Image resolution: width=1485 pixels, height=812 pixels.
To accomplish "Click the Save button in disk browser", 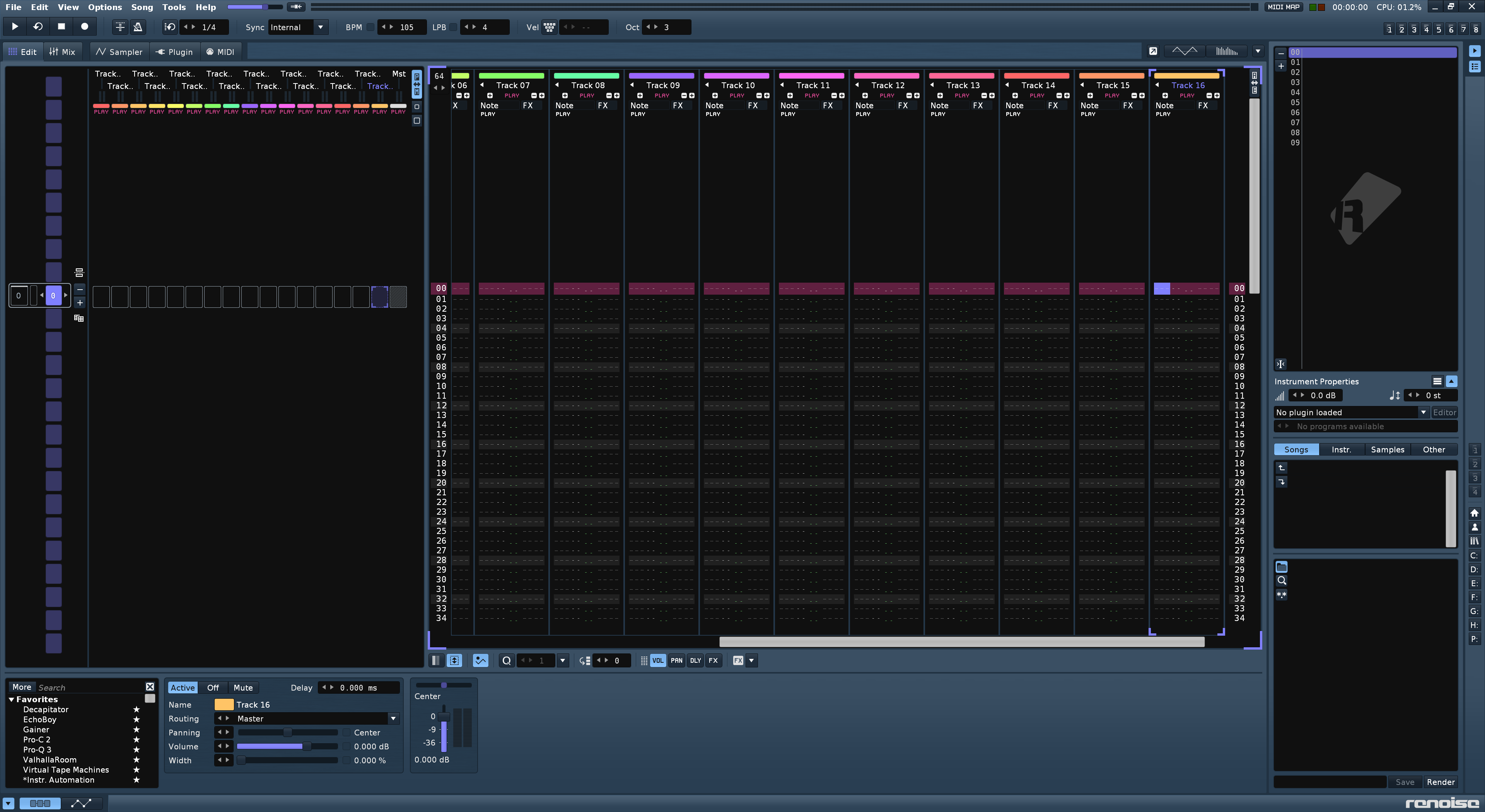I will point(1405,782).
